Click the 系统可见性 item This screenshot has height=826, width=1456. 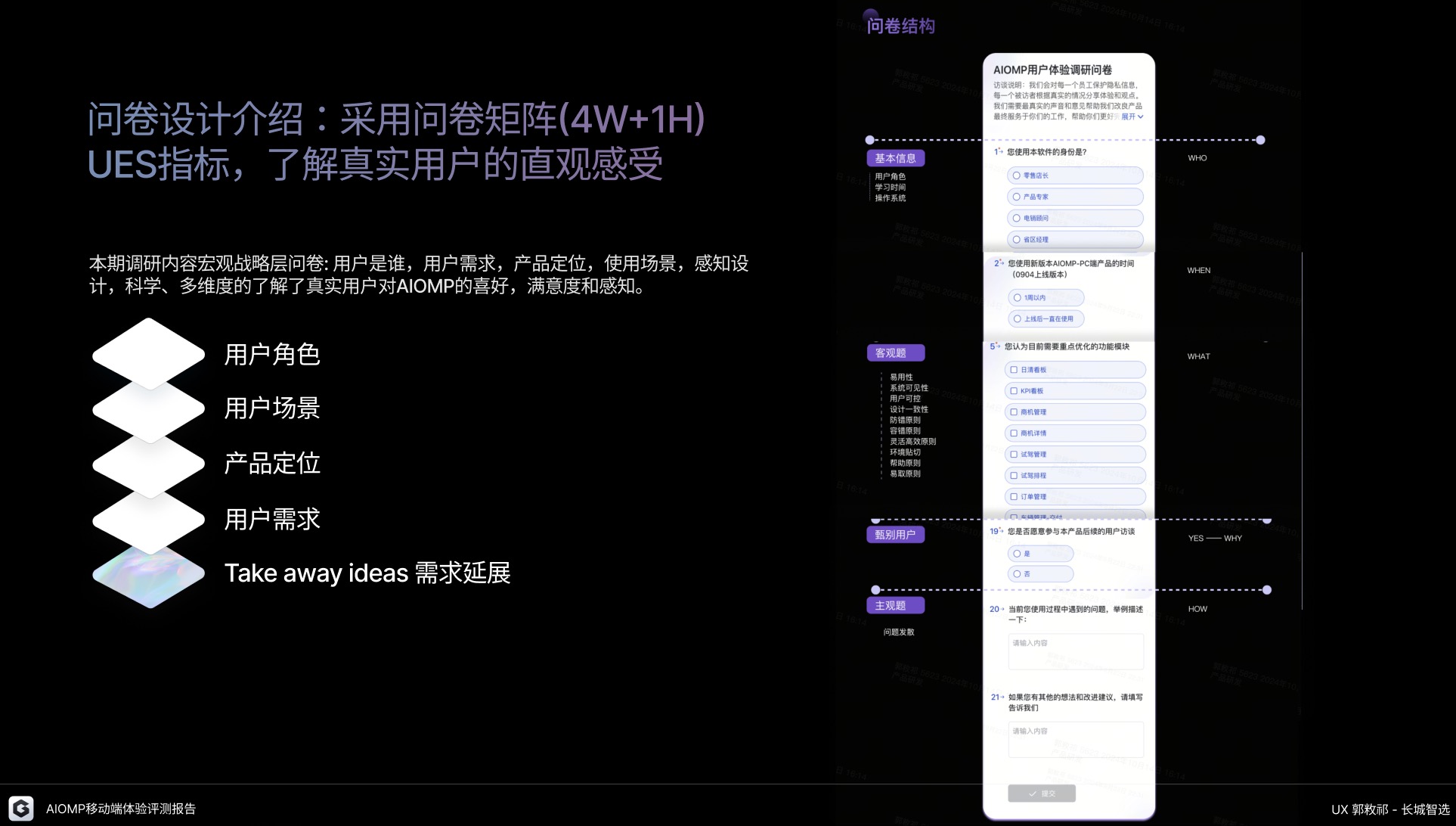pos(909,388)
